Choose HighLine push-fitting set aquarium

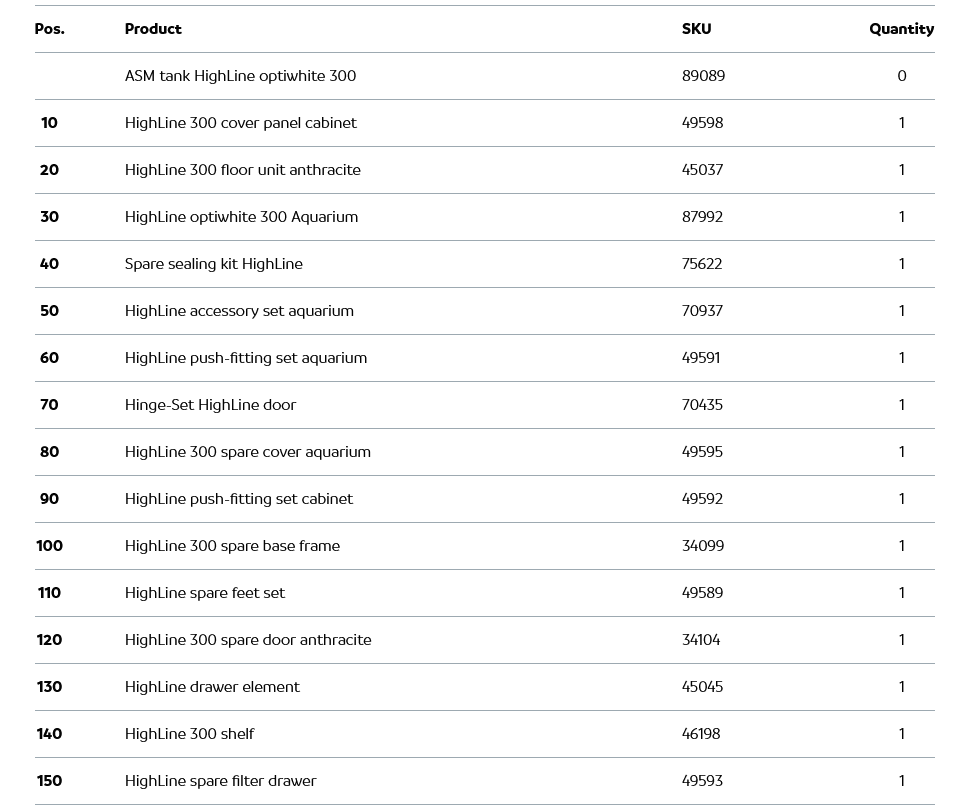coord(245,358)
